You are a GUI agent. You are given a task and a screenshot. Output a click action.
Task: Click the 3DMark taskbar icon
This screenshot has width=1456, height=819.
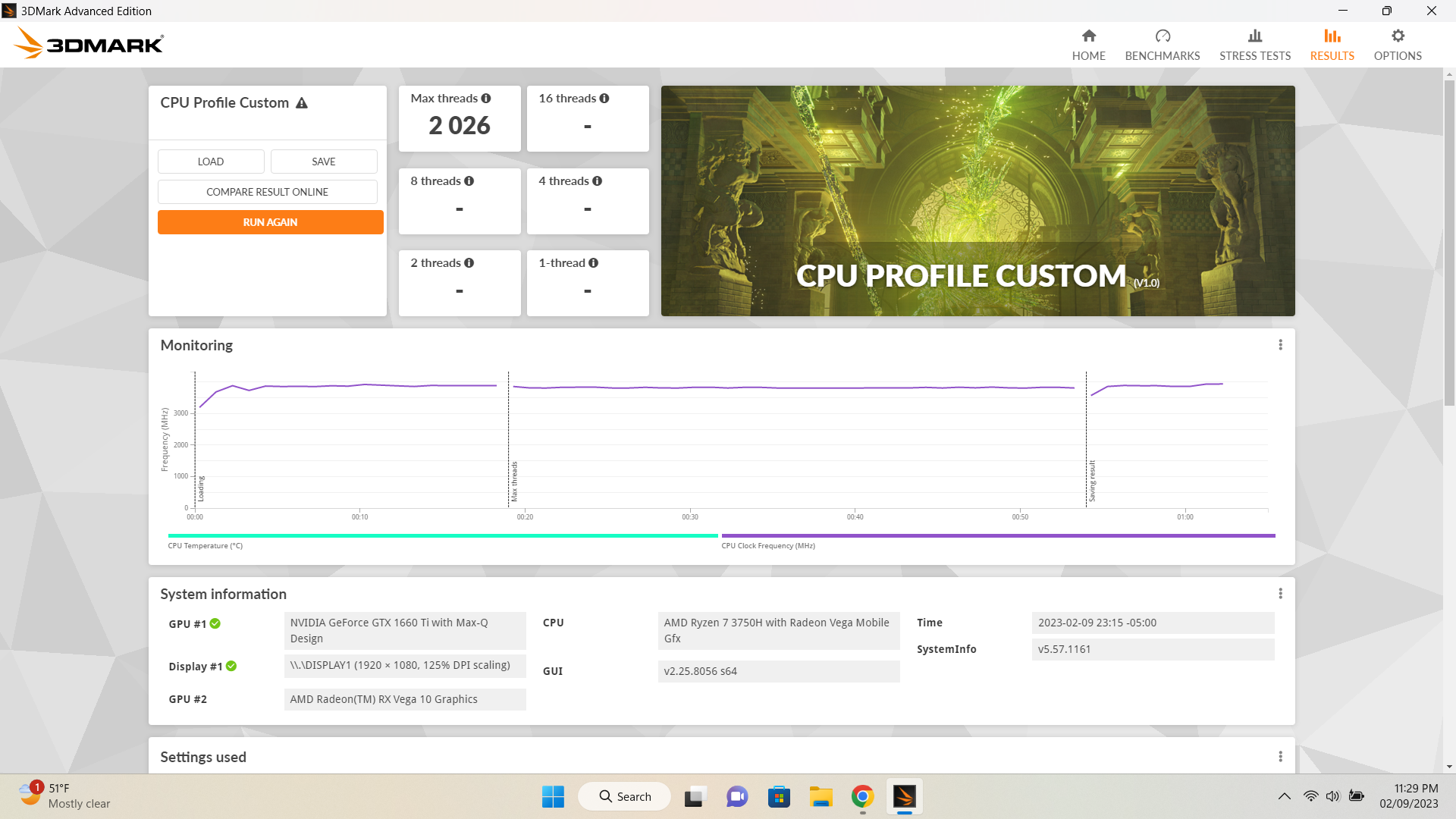[904, 797]
